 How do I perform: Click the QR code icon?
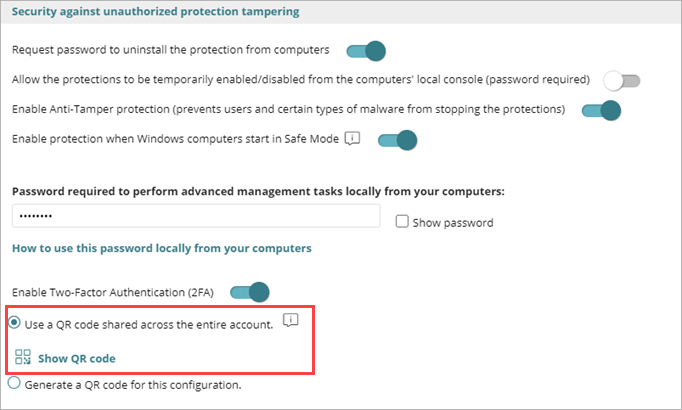click(x=23, y=357)
